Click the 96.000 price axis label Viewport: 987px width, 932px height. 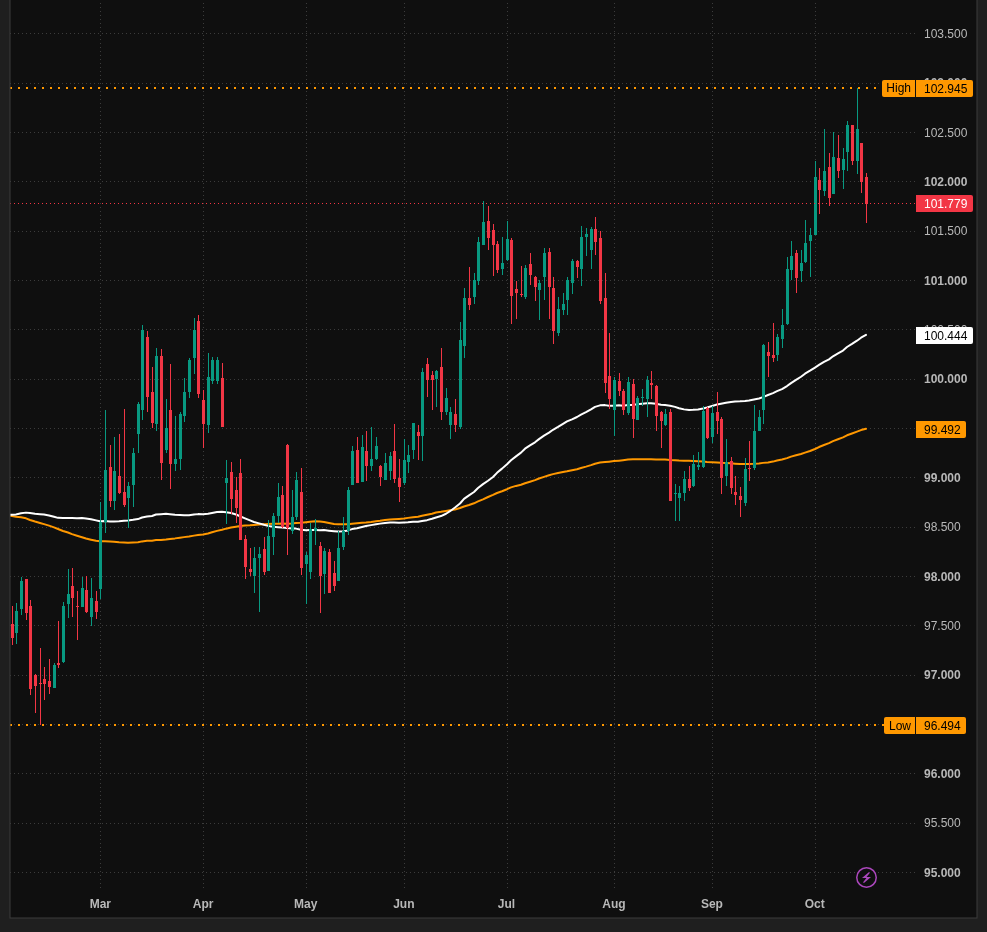pyautogui.click(x=942, y=773)
